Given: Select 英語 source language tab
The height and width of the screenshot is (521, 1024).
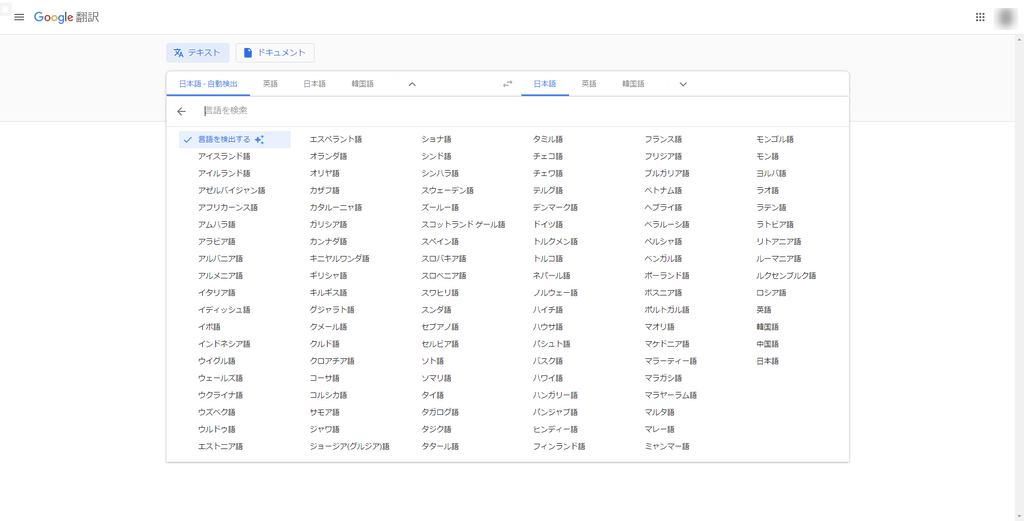Looking at the screenshot, I should (x=270, y=84).
